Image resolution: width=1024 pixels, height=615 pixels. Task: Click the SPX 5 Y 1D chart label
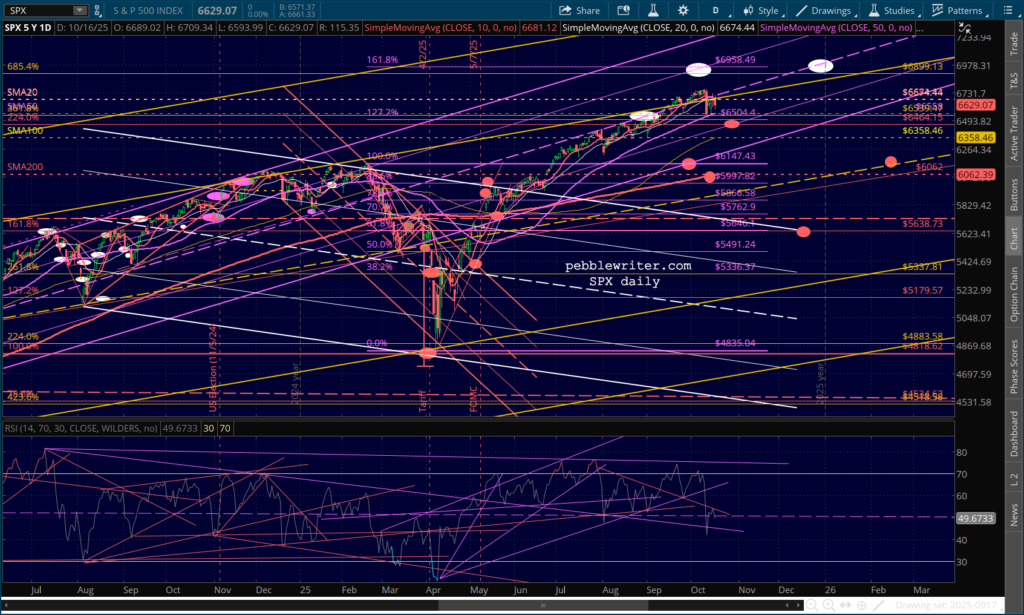pyautogui.click(x=27, y=27)
